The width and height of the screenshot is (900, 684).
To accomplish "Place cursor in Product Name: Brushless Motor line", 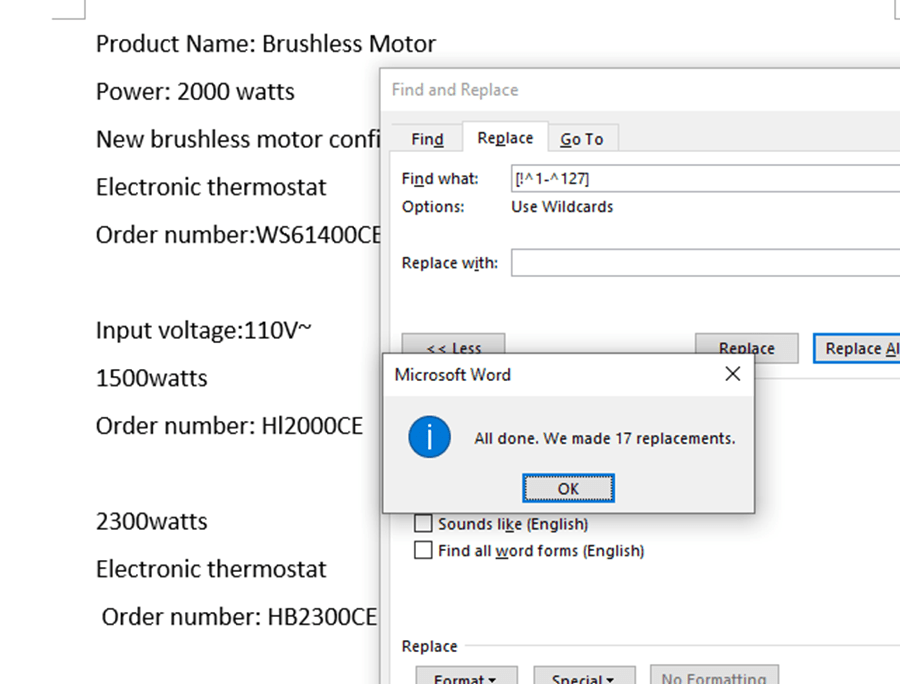I will coord(266,44).
